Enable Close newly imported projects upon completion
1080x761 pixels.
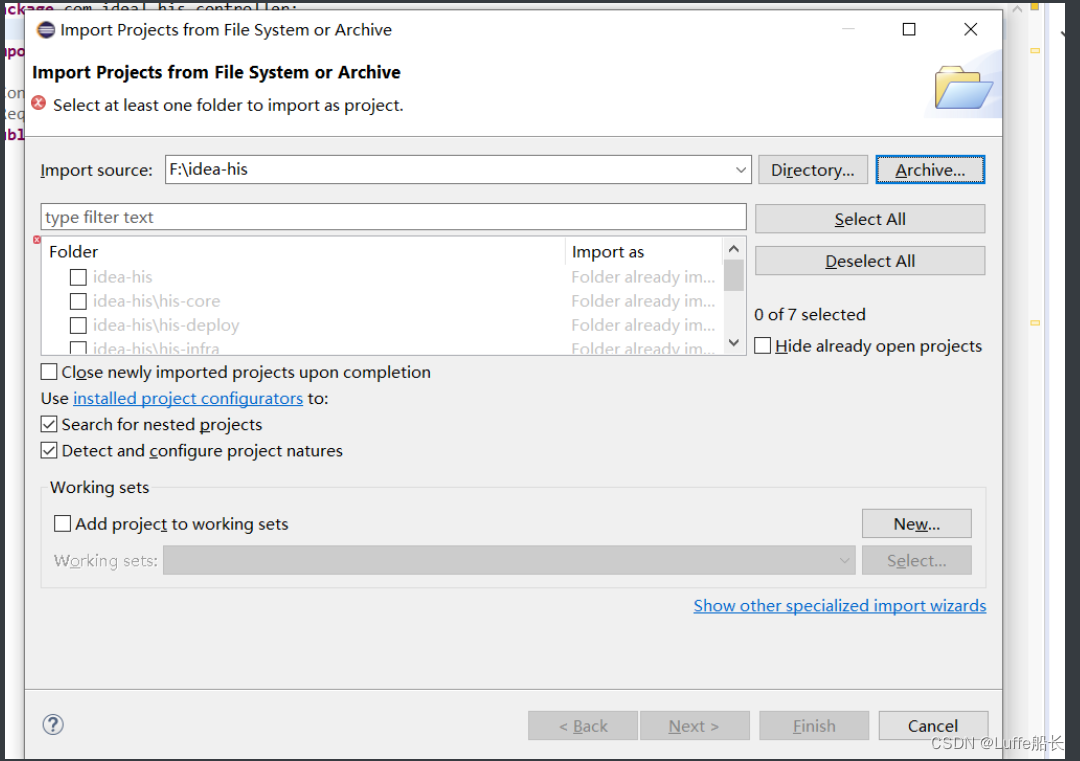(x=48, y=371)
